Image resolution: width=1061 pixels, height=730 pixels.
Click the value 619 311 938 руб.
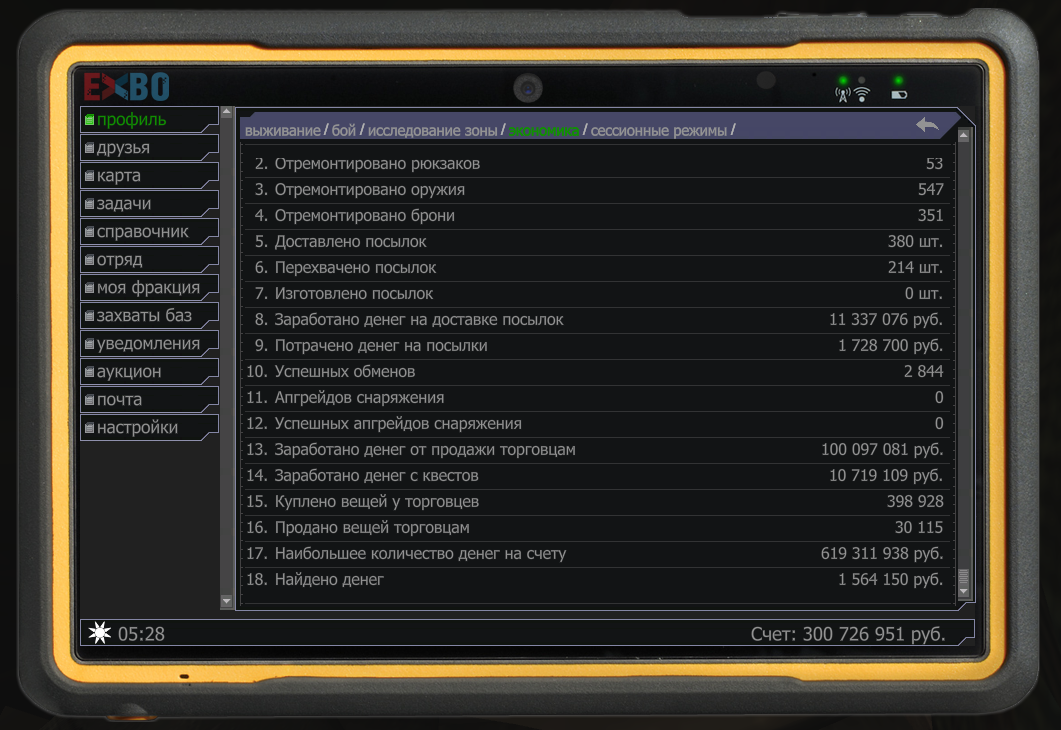pos(882,553)
